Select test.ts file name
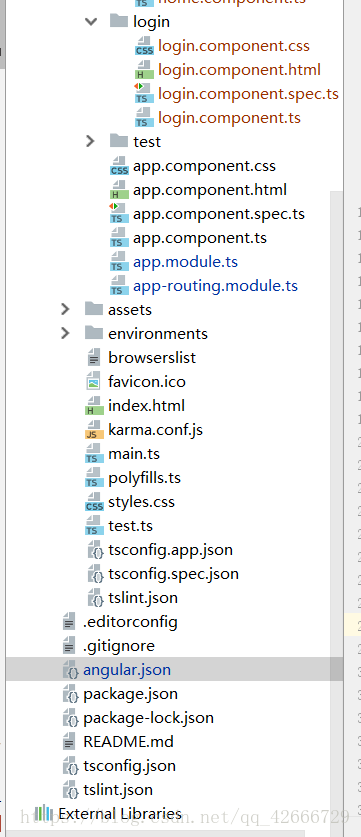Image resolution: width=361 pixels, height=837 pixels. point(130,526)
